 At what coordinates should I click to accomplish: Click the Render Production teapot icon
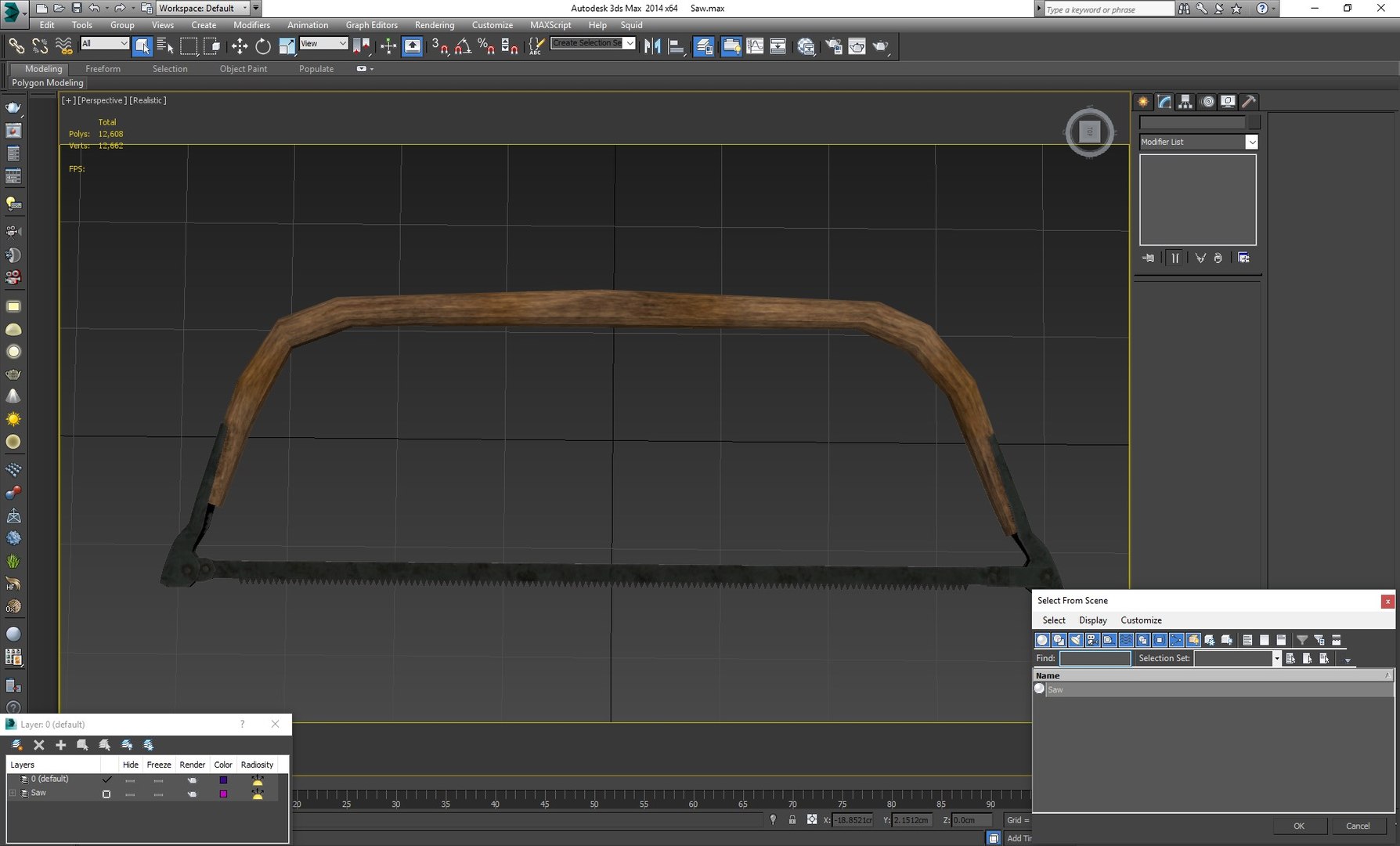(881, 46)
